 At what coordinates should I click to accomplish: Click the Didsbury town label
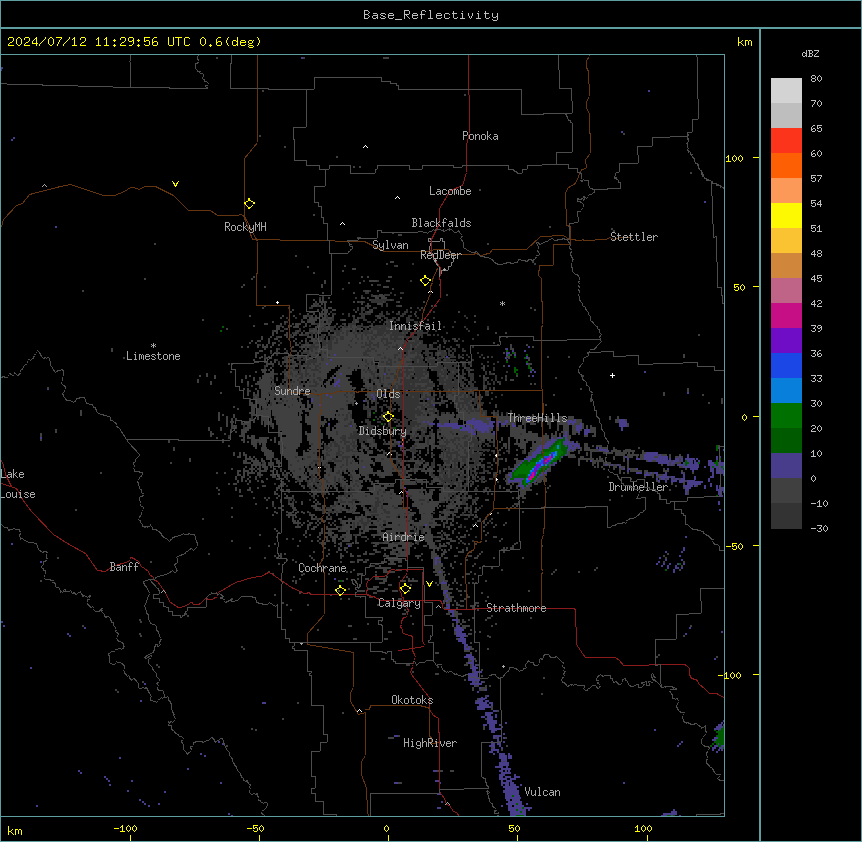tap(383, 431)
